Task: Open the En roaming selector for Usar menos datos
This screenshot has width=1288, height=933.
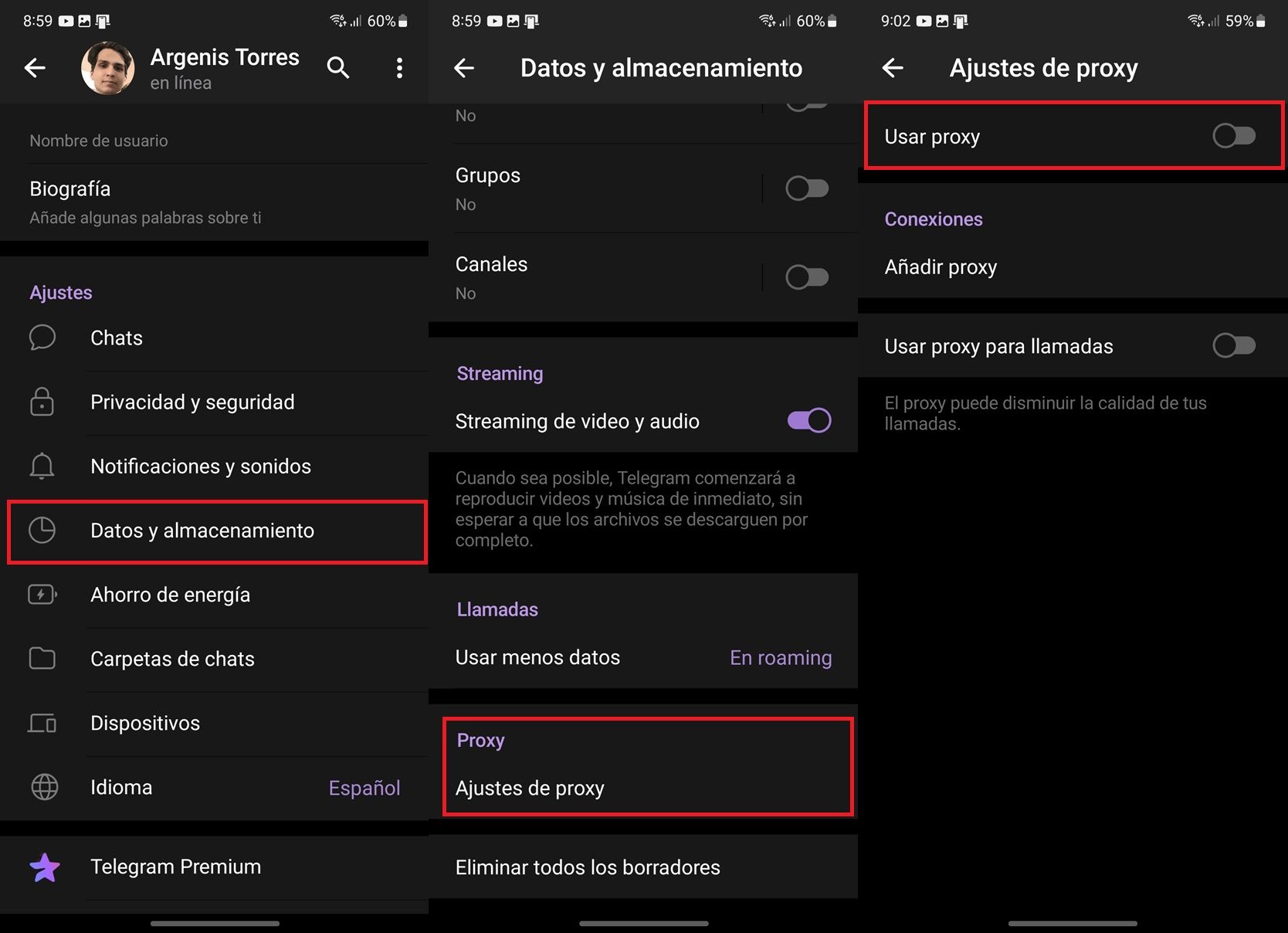Action: click(x=780, y=658)
